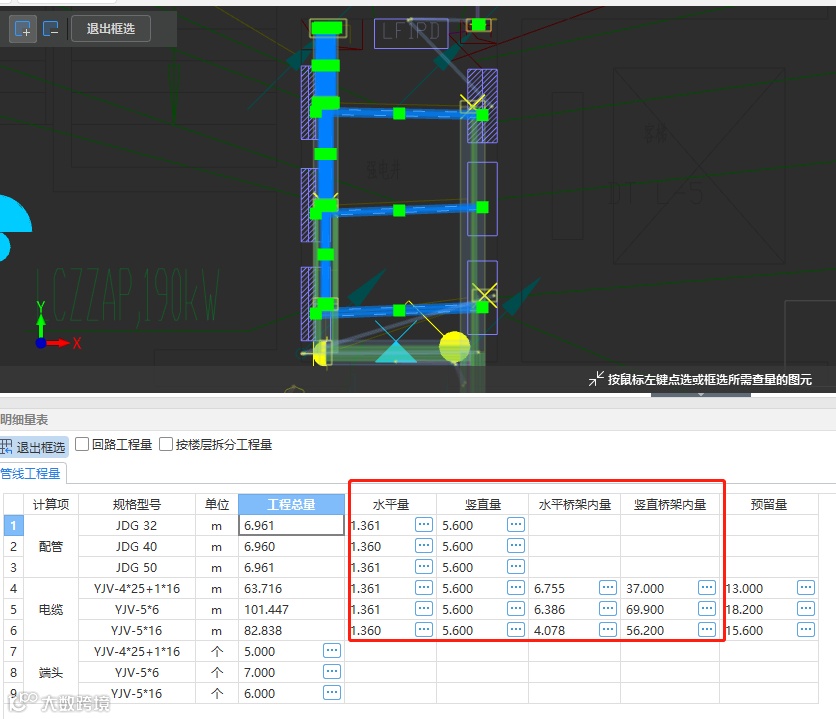The image size is (836, 719).
Task: Click the JDG 50 specification cell
Action: [136, 567]
